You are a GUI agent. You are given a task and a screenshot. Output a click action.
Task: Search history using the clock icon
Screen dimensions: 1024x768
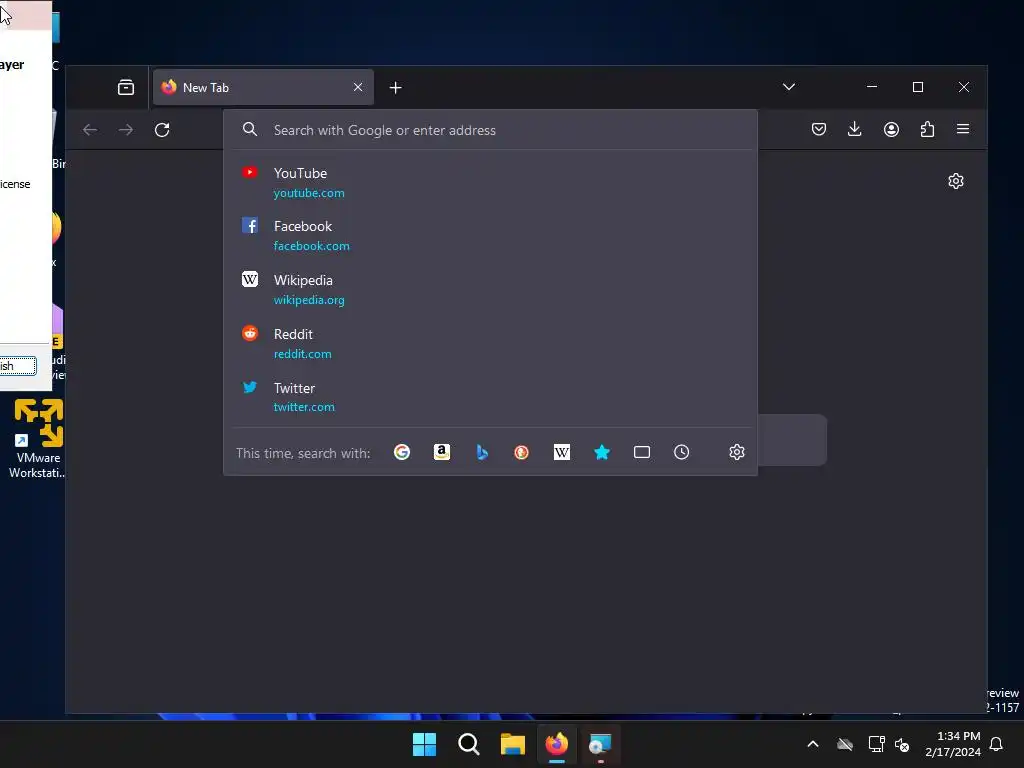[682, 452]
